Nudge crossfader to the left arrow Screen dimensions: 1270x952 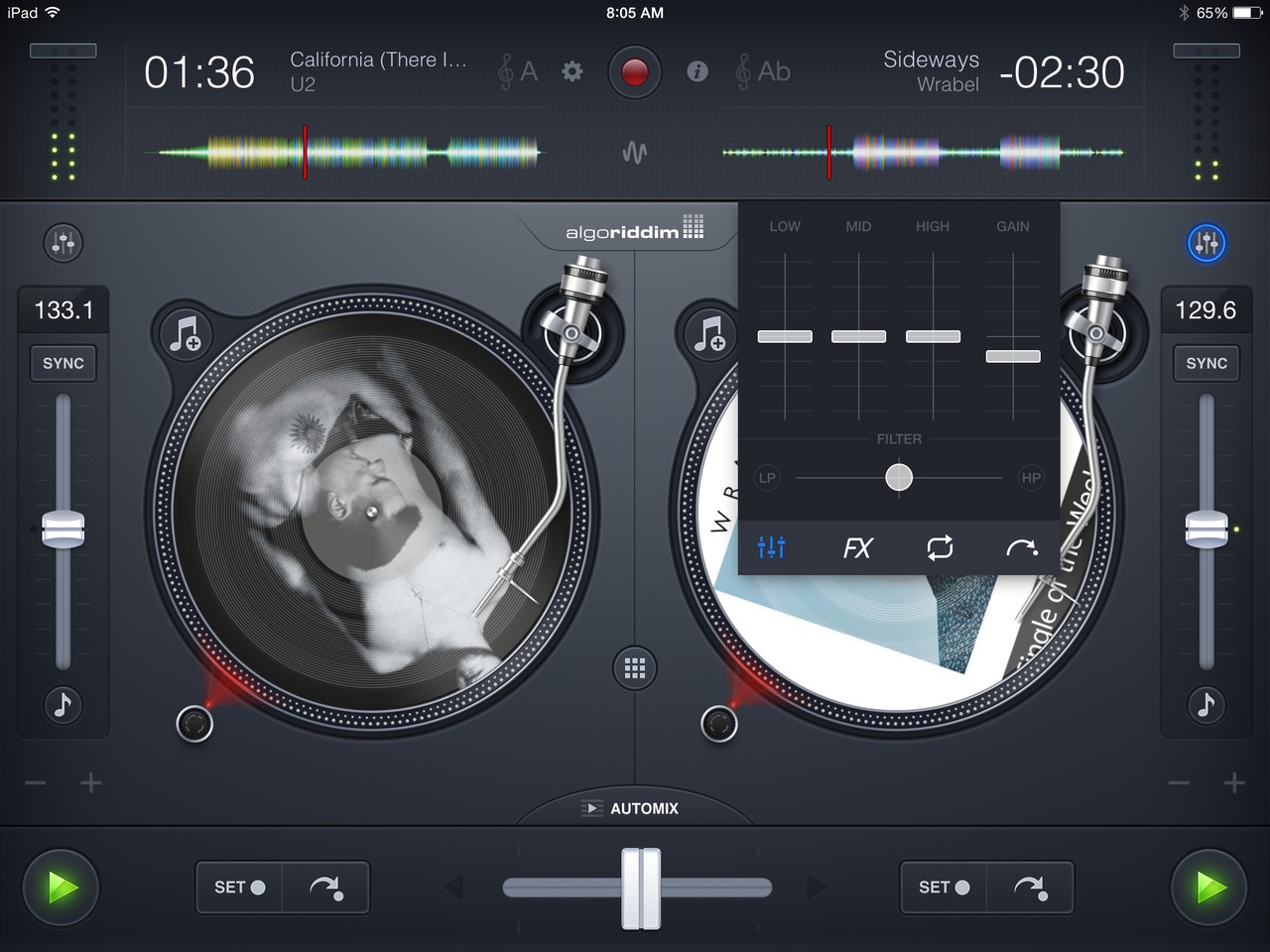(x=453, y=887)
